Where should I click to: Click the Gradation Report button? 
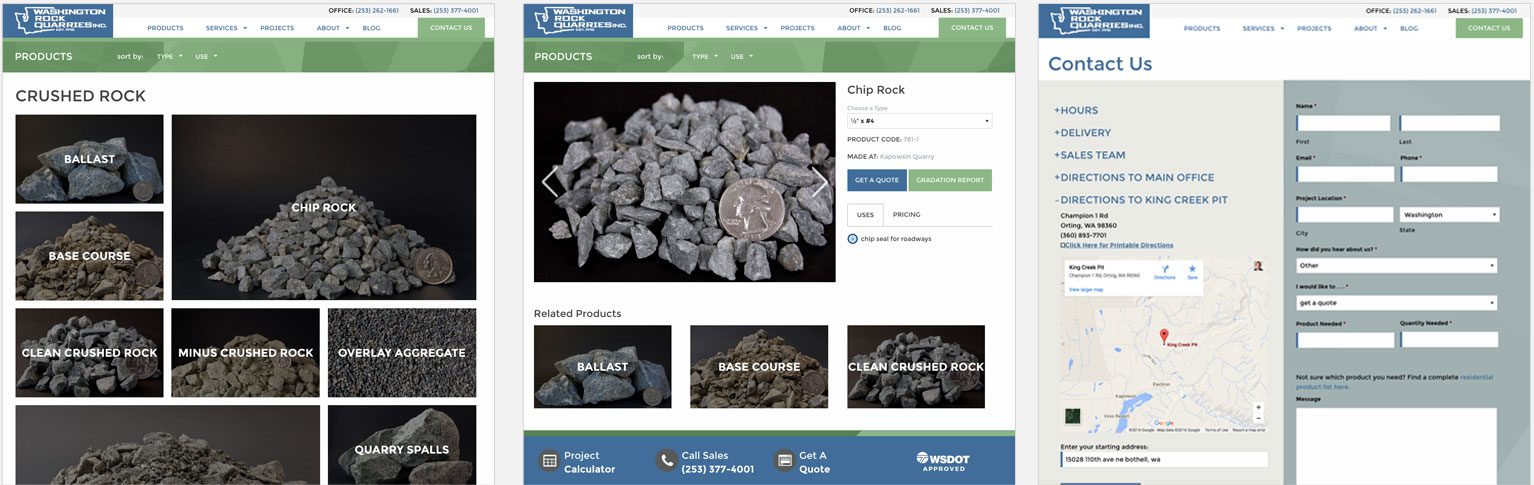950,180
